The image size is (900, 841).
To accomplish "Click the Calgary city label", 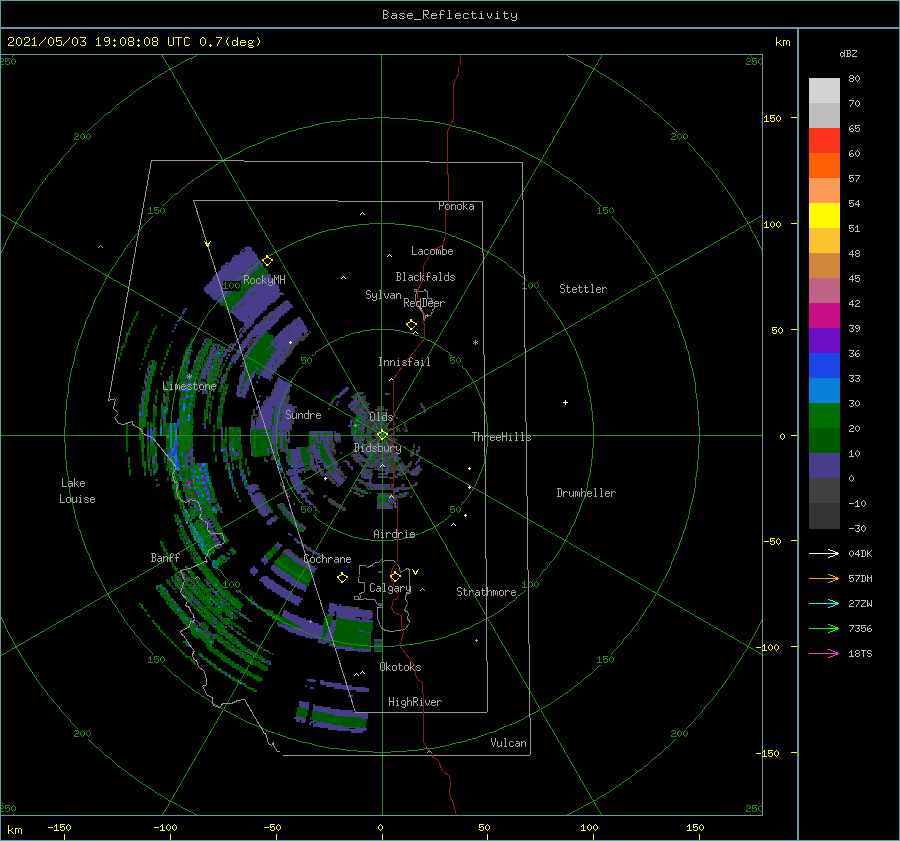I will coord(390,588).
